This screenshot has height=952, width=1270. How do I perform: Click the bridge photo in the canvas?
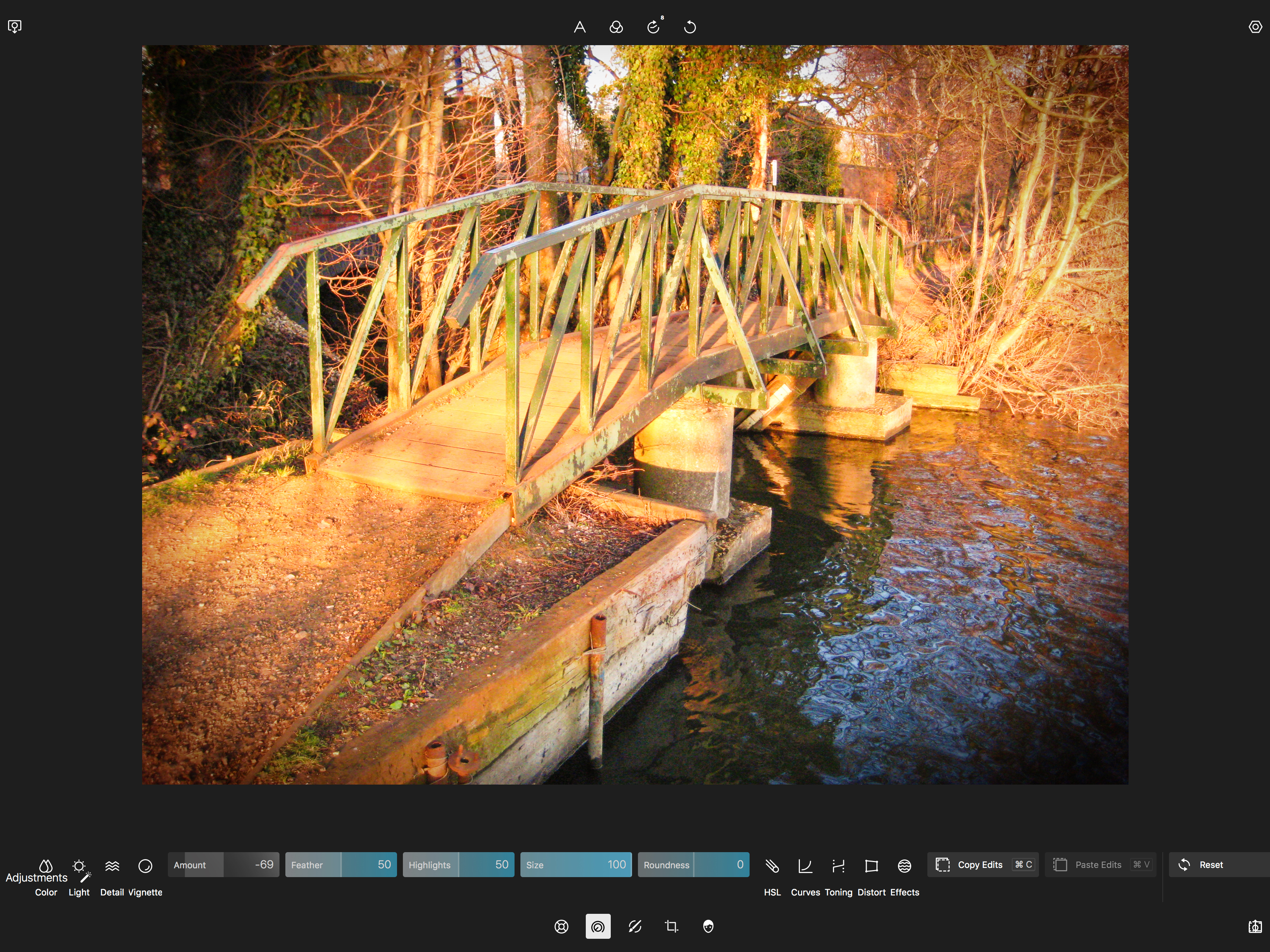(635, 415)
